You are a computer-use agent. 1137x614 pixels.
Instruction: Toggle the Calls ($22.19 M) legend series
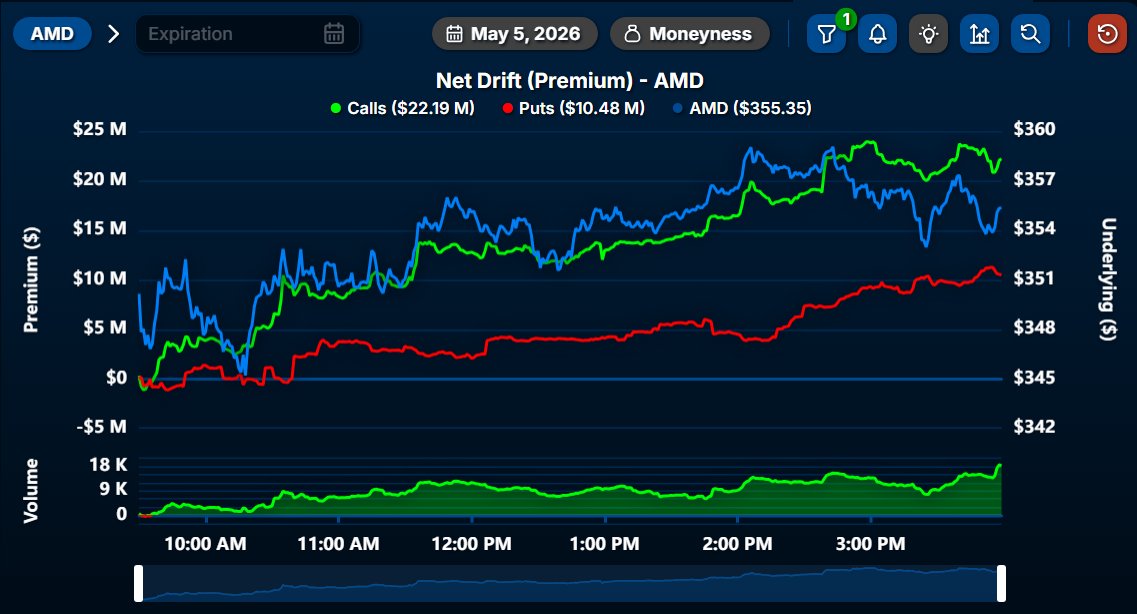[402, 108]
